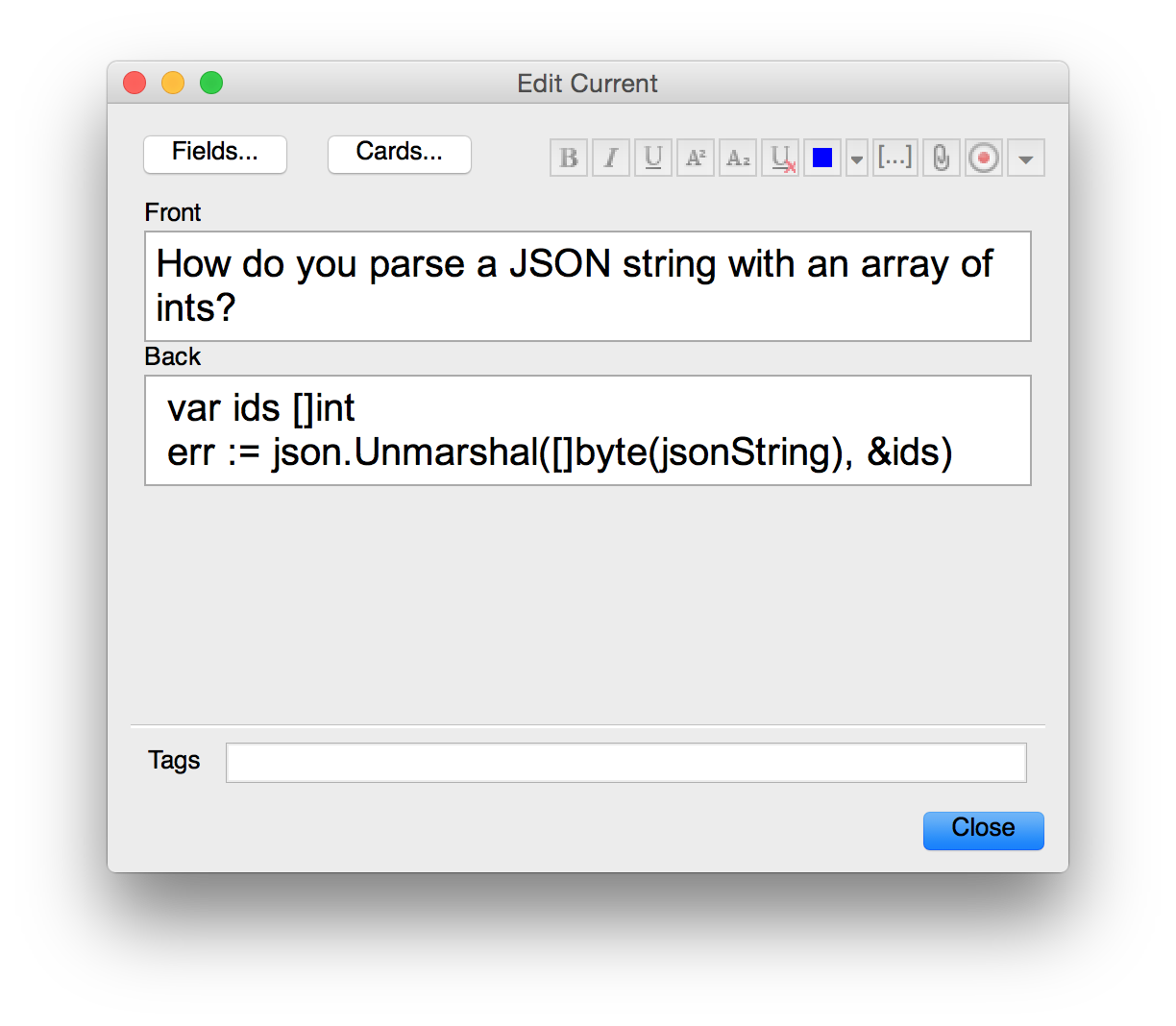Insert a cloze deletion
The height and width of the screenshot is (1026, 1176).
pyautogui.click(x=894, y=158)
